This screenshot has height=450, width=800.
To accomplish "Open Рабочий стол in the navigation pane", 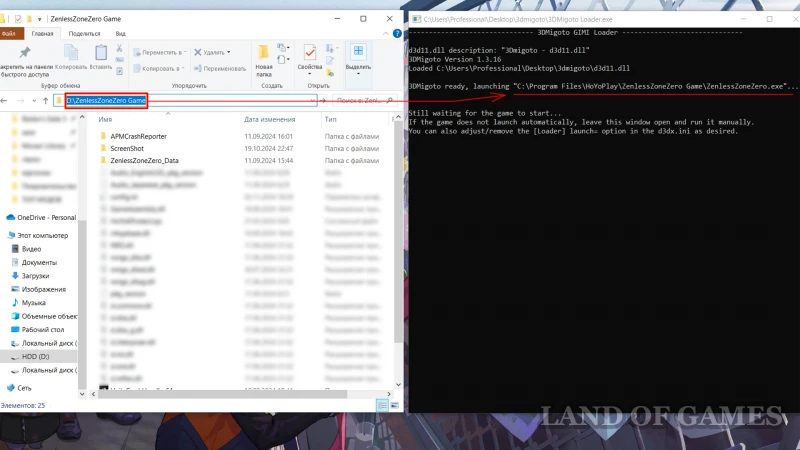I will [43, 330].
